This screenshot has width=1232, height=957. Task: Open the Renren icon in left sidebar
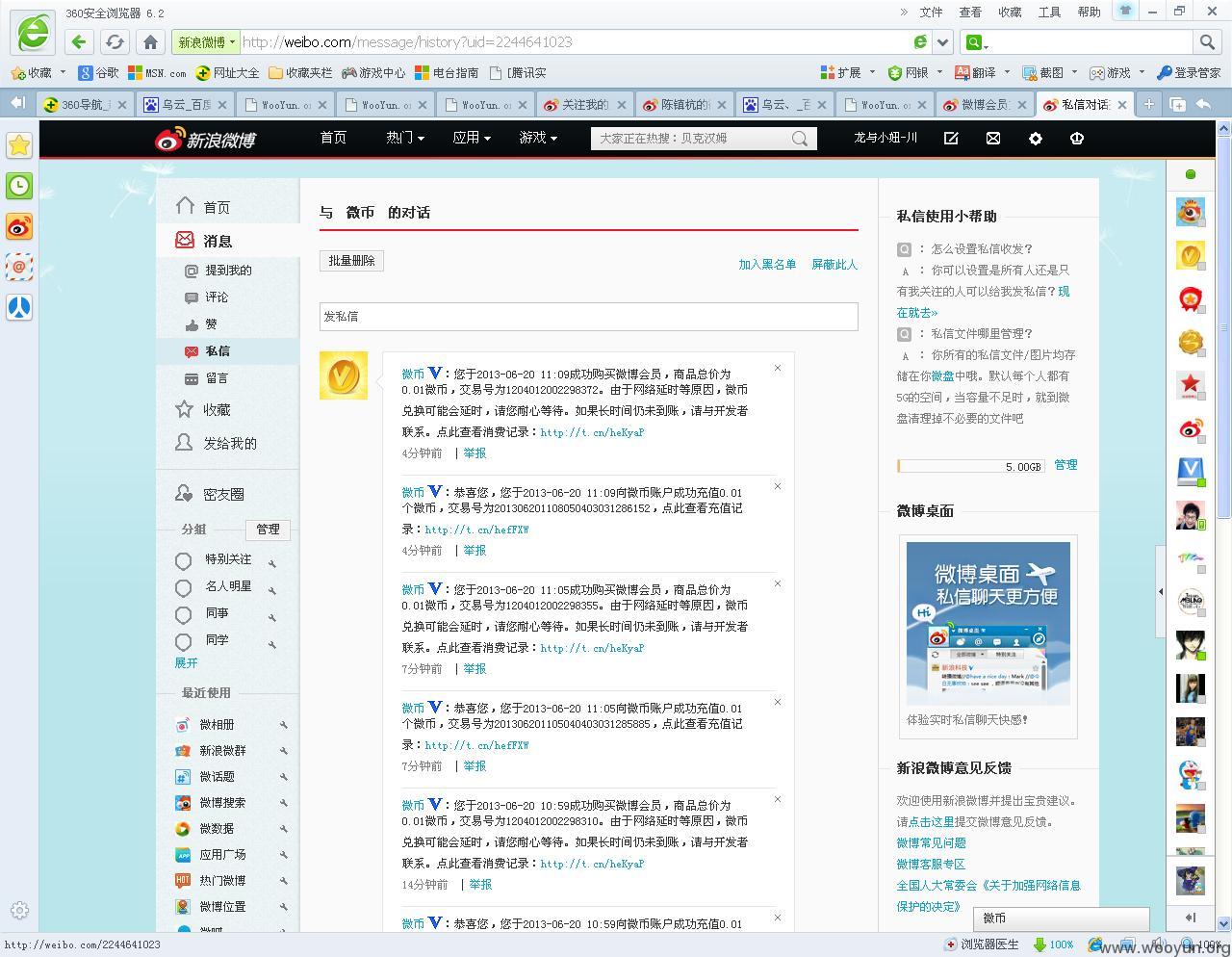[x=19, y=307]
